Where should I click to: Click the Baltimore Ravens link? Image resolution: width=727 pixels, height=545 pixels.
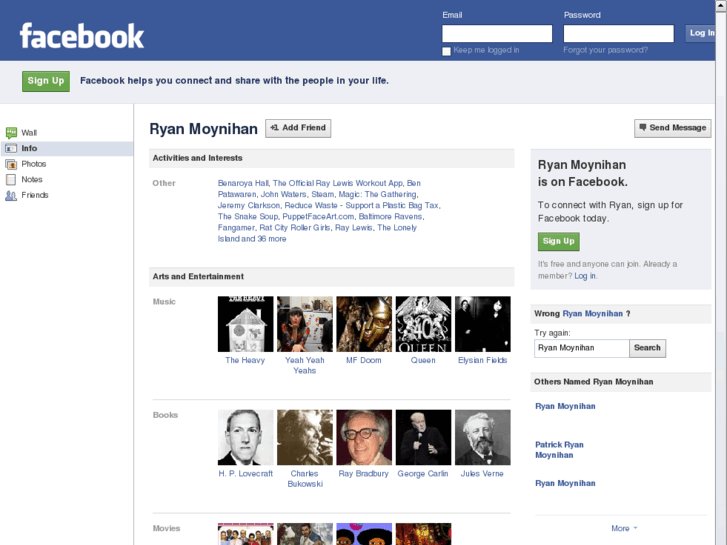click(x=390, y=217)
